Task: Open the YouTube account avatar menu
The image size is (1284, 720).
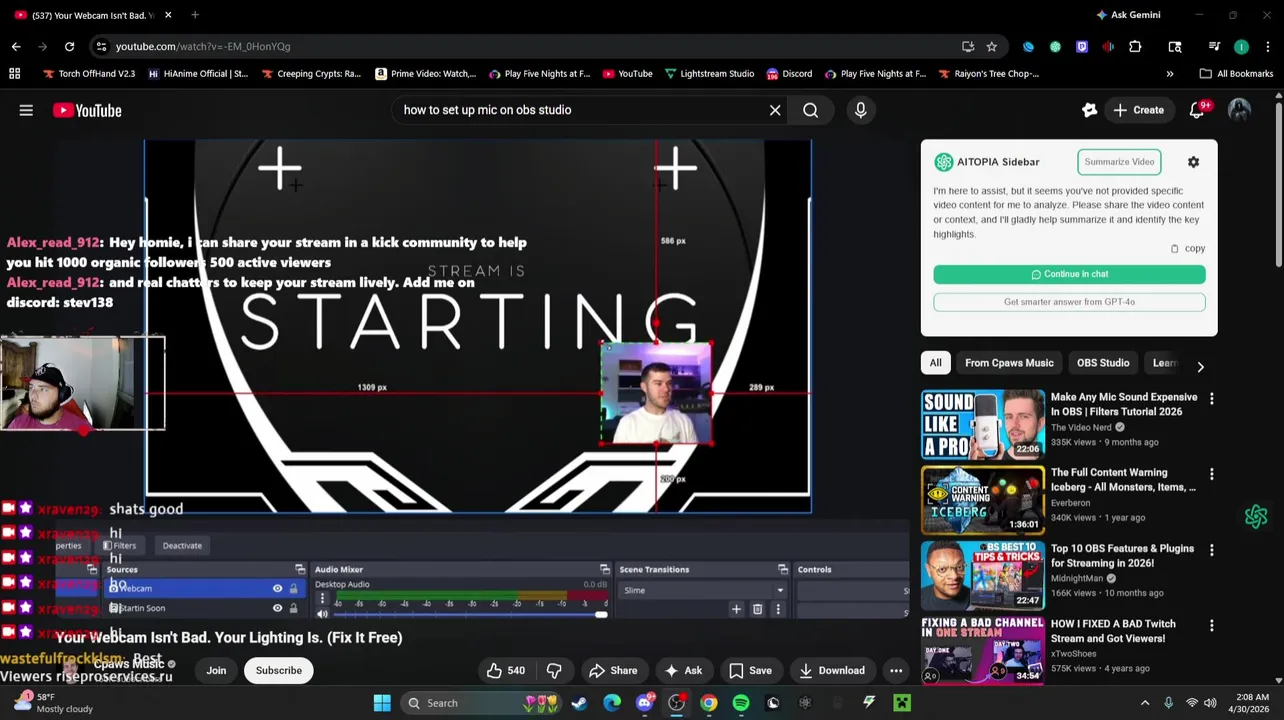Action: click(x=1239, y=110)
